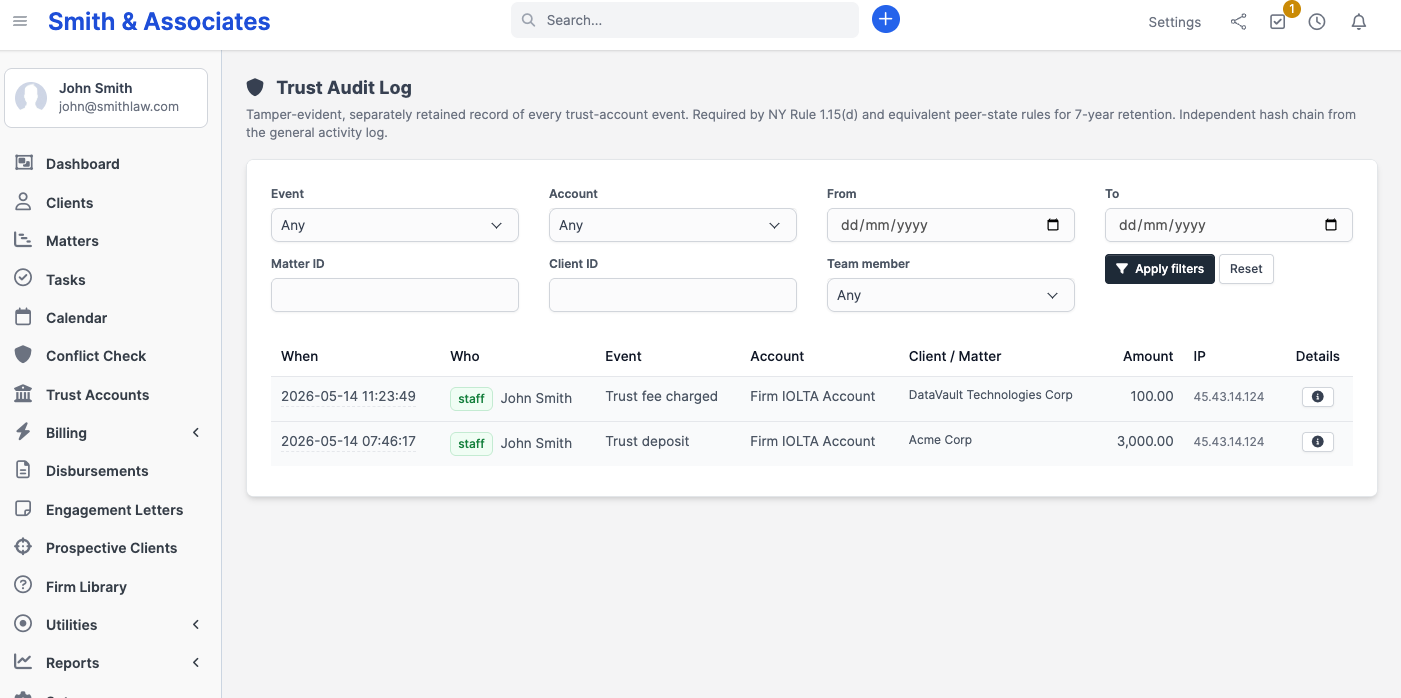1401x698 pixels.
Task: Click the Reset button
Action: tap(1246, 269)
